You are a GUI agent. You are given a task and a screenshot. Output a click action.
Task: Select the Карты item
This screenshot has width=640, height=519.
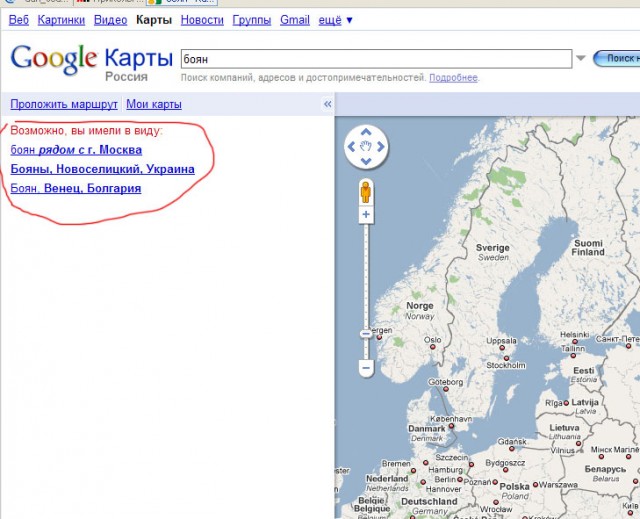[x=154, y=20]
